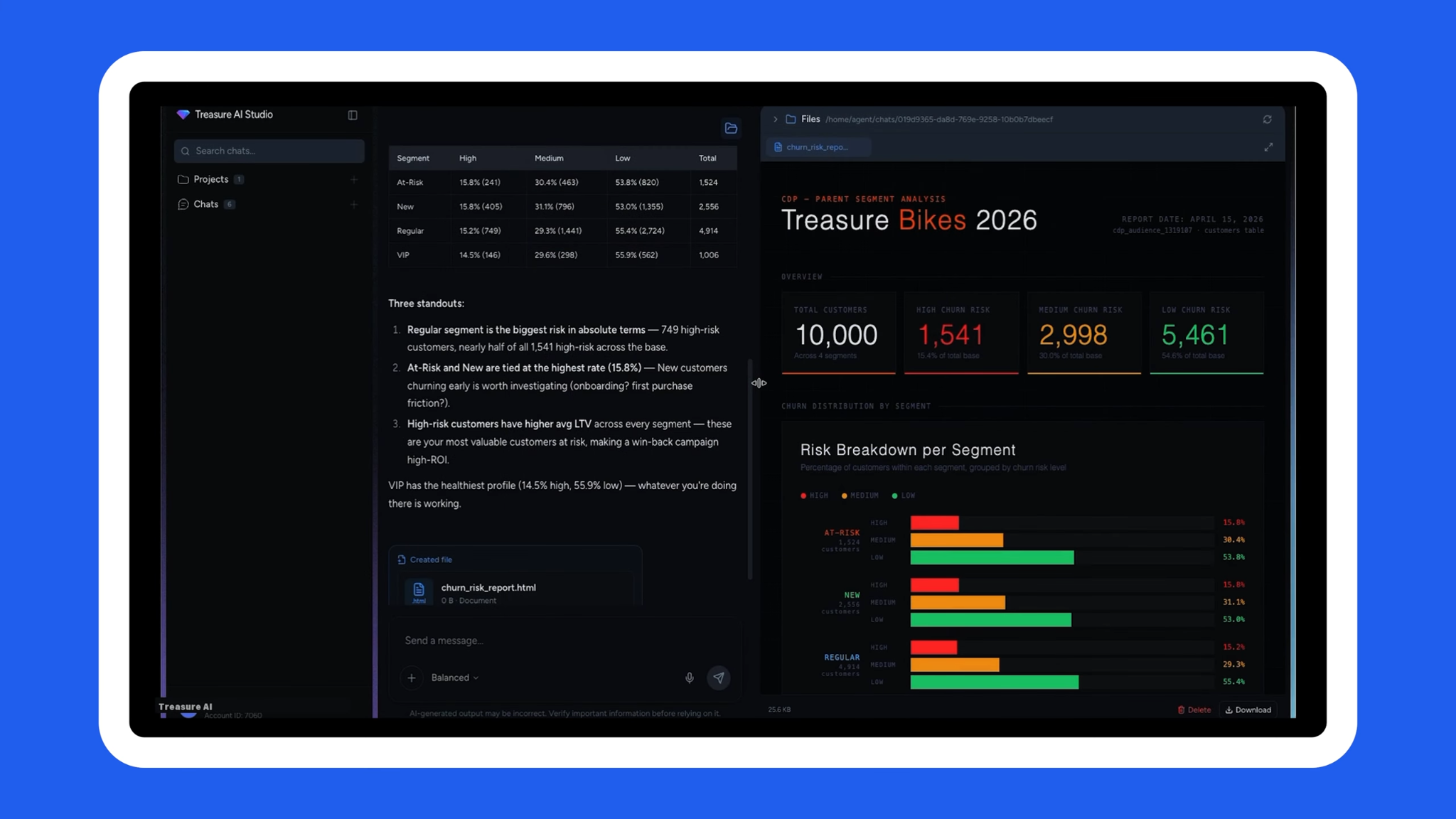Refresh the Files panel
1456x819 pixels.
pyautogui.click(x=1267, y=119)
